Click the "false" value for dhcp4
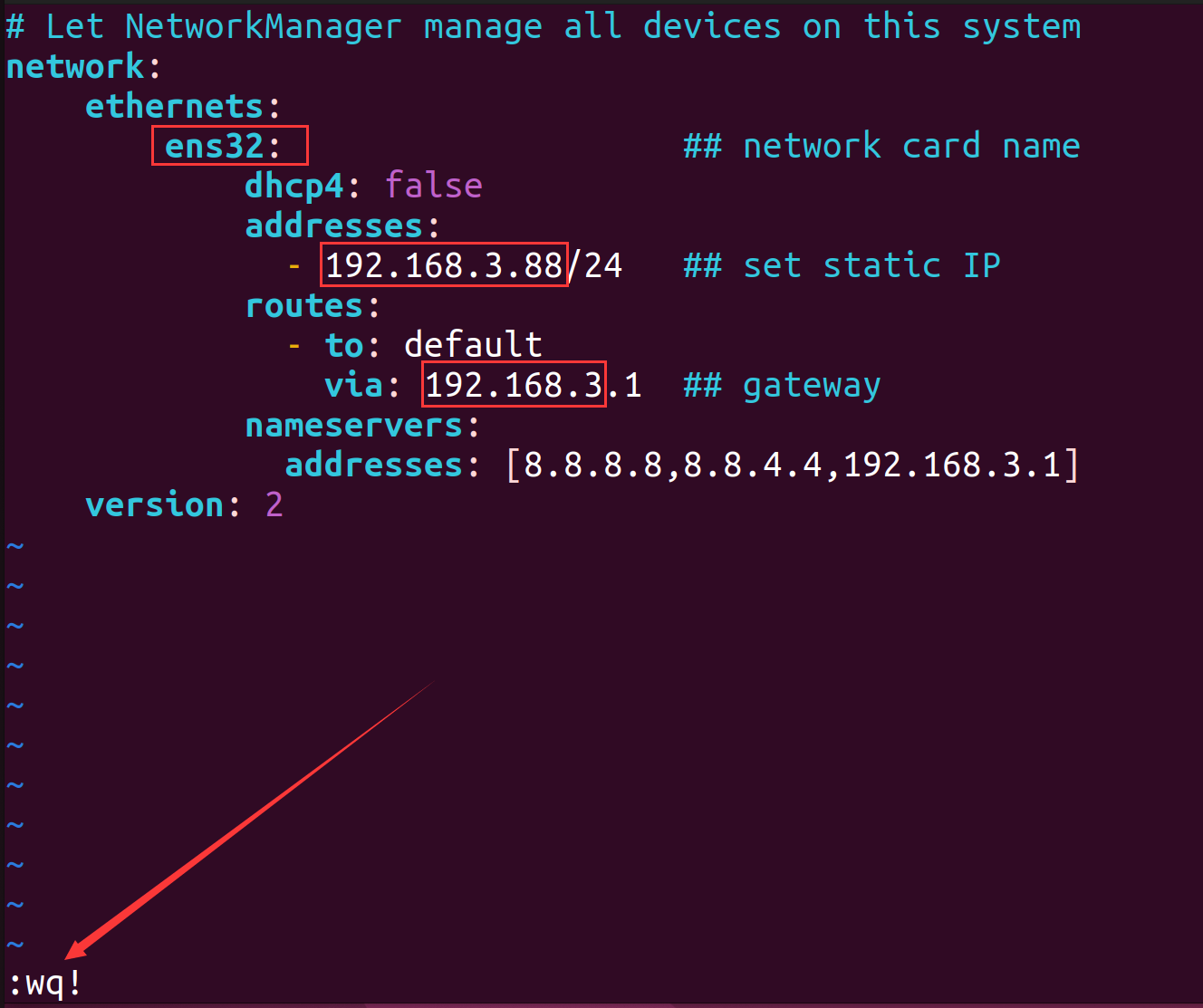1203x1008 pixels. (434, 186)
